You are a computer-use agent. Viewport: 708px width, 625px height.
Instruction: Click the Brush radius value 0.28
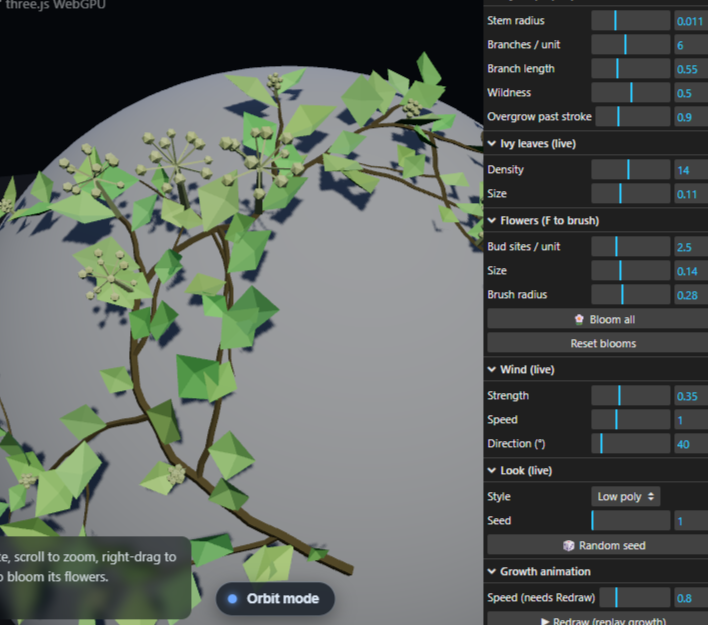pyautogui.click(x=691, y=295)
